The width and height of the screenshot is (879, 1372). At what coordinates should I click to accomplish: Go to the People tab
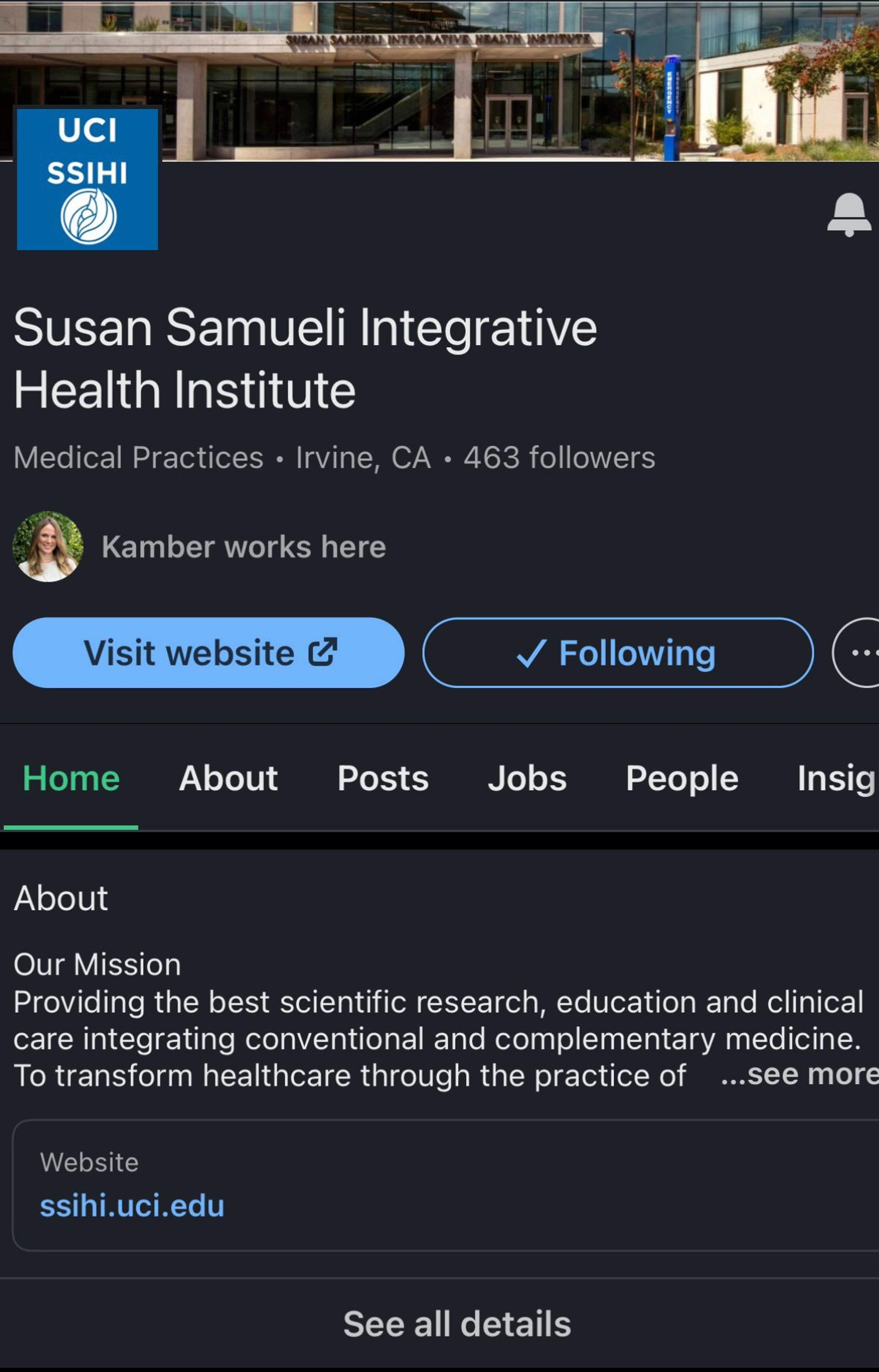[x=682, y=778]
